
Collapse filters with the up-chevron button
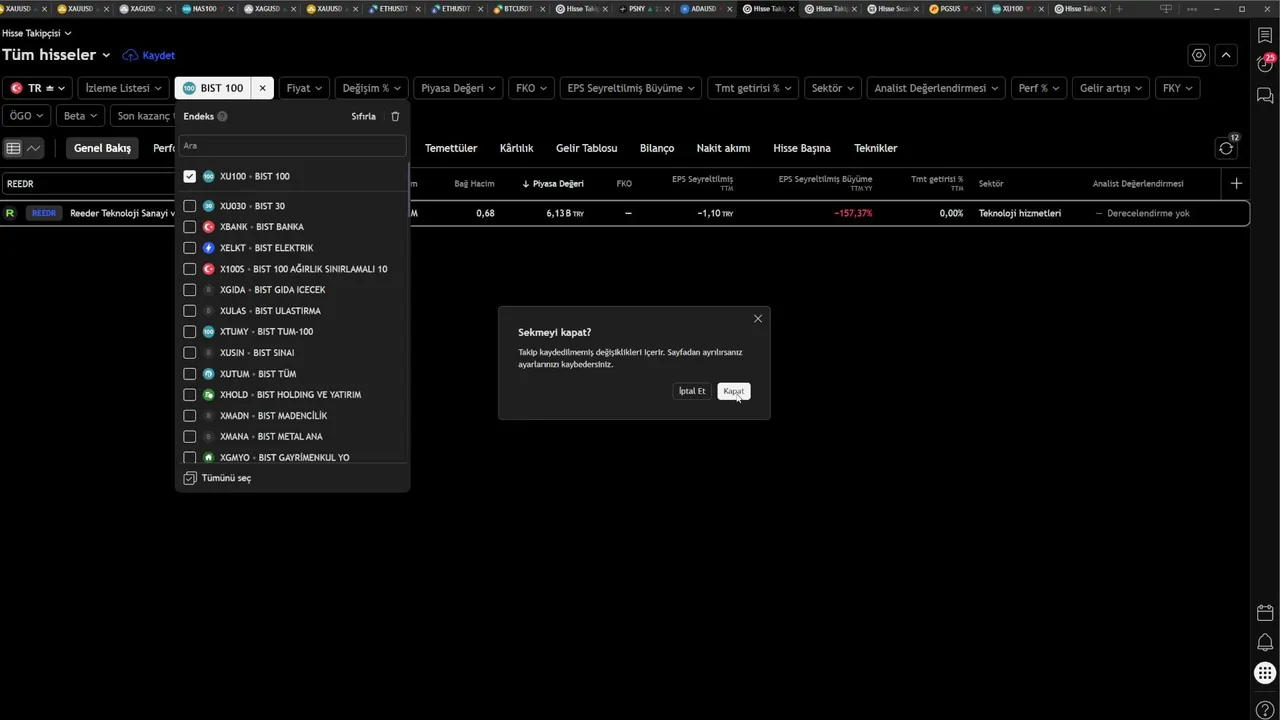(1226, 55)
